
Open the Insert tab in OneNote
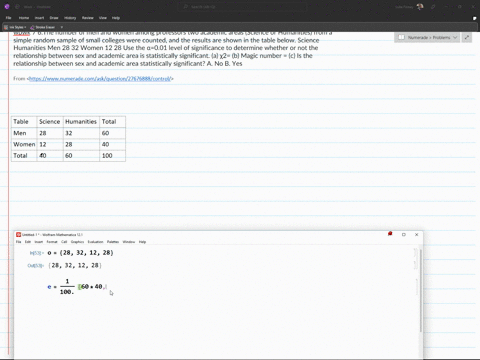point(39,18)
